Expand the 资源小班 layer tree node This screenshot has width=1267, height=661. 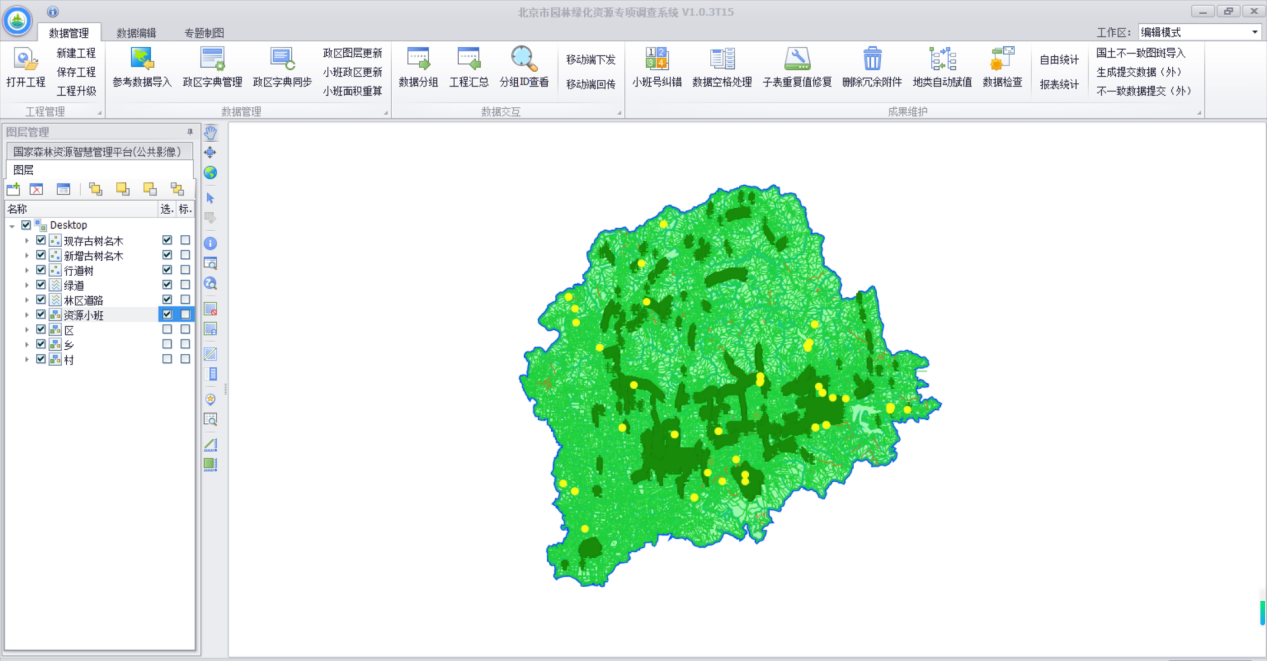[27, 315]
